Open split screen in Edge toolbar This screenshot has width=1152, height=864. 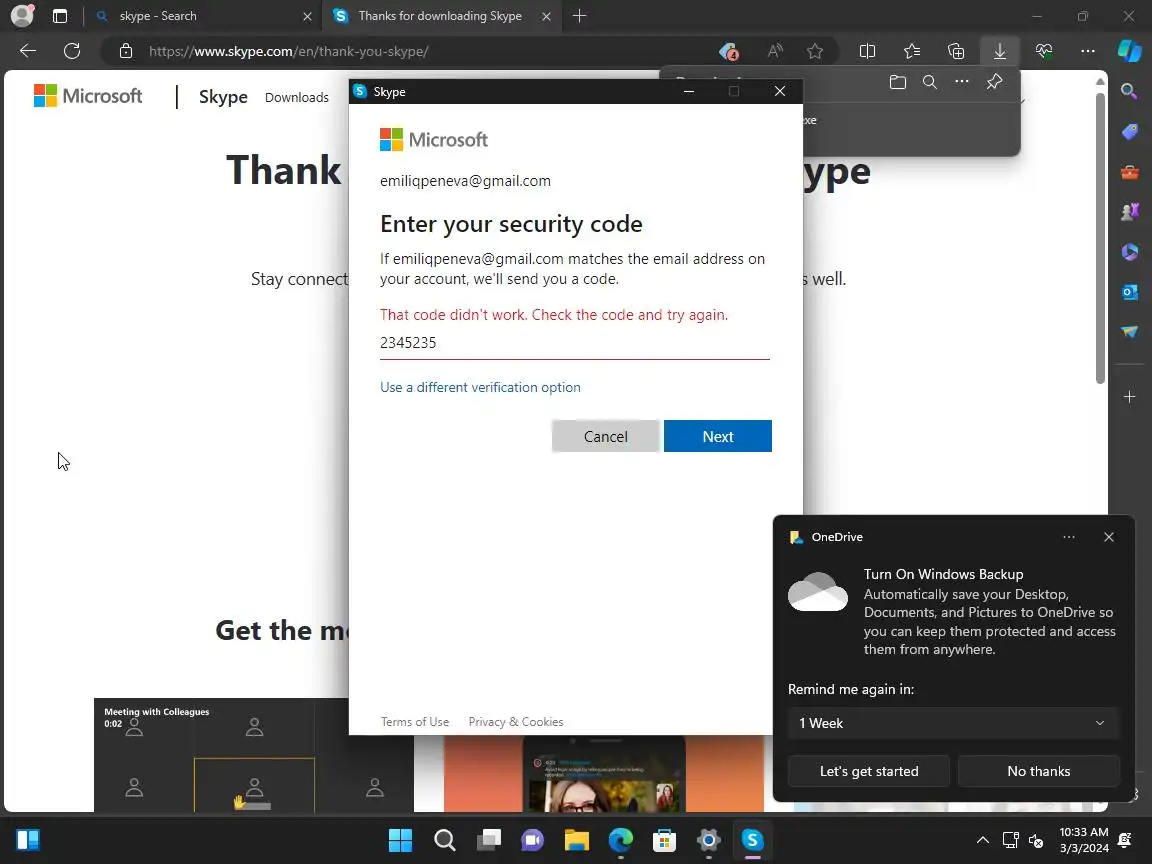(x=867, y=51)
